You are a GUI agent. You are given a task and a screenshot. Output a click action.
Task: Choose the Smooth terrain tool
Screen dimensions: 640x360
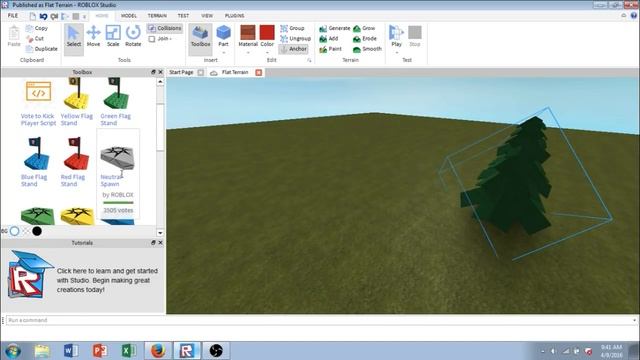(x=367, y=49)
